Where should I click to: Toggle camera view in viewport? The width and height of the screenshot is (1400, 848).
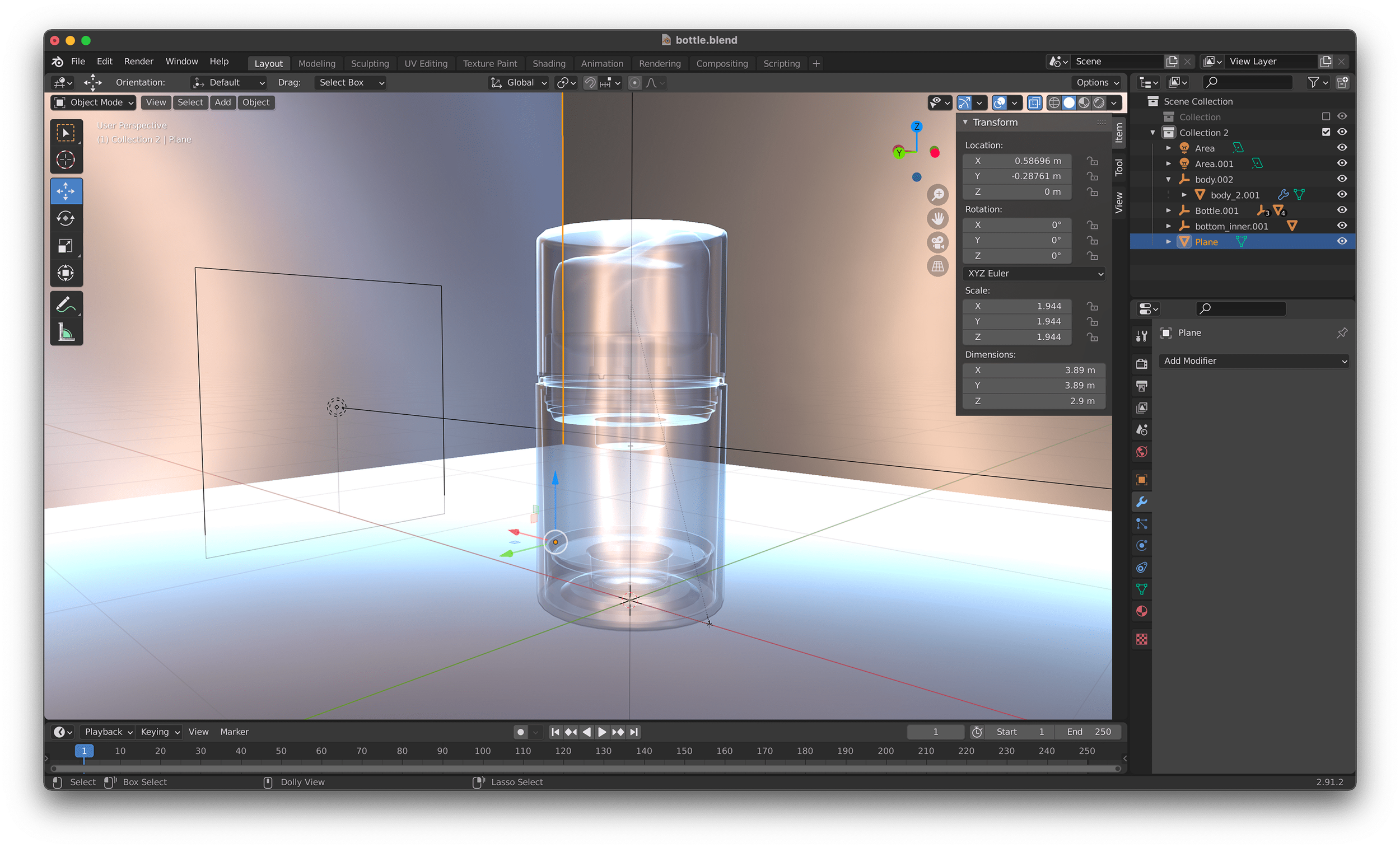(x=937, y=242)
